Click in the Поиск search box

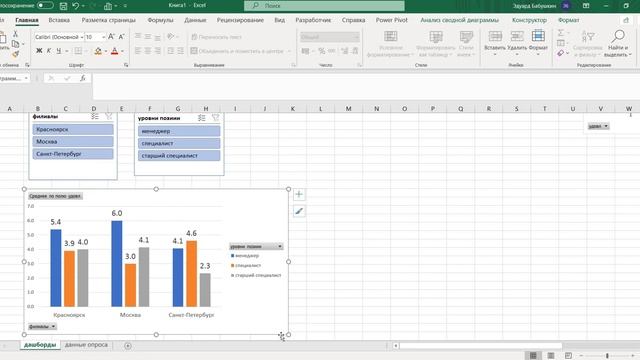[324, 6]
